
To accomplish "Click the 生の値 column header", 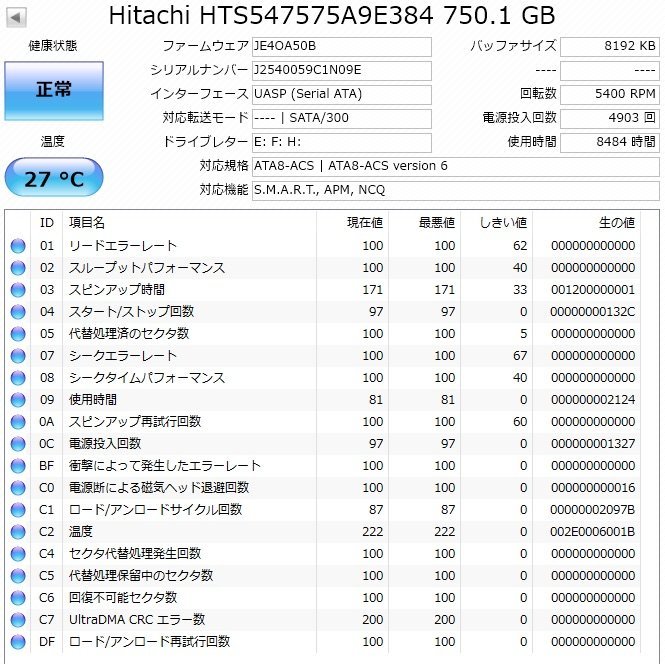I will [616, 222].
